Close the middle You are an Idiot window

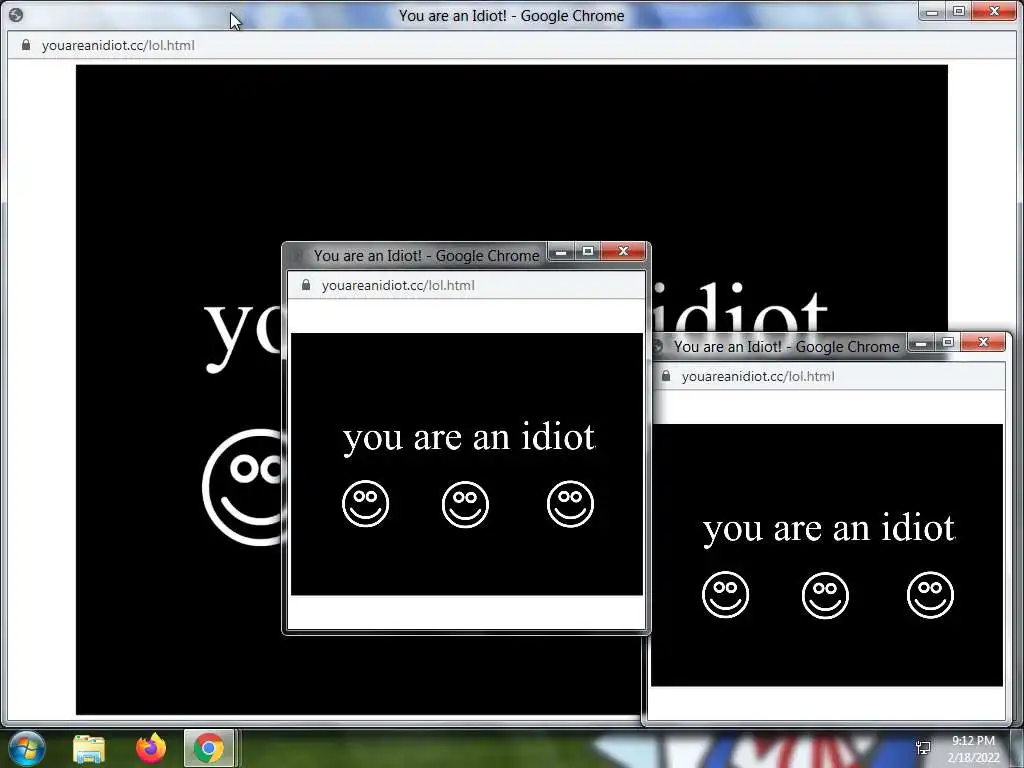pos(623,251)
